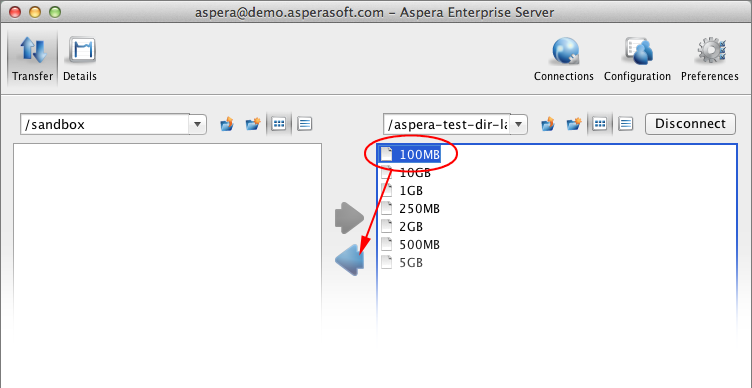The image size is (752, 388).
Task: Zoom the window with green button
Action: 55,12
